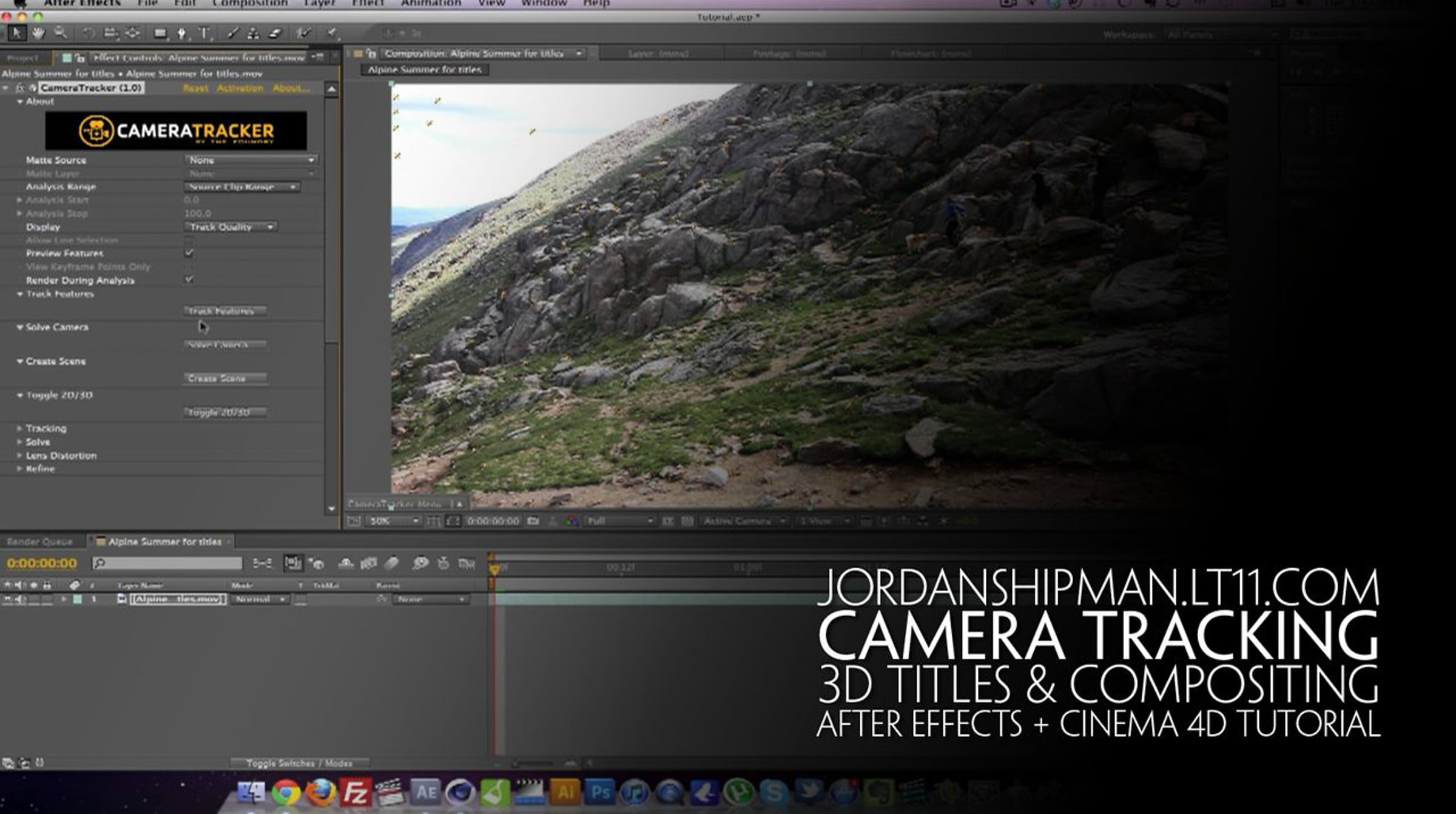Click the Toggle Switches / Modes button

click(x=299, y=763)
